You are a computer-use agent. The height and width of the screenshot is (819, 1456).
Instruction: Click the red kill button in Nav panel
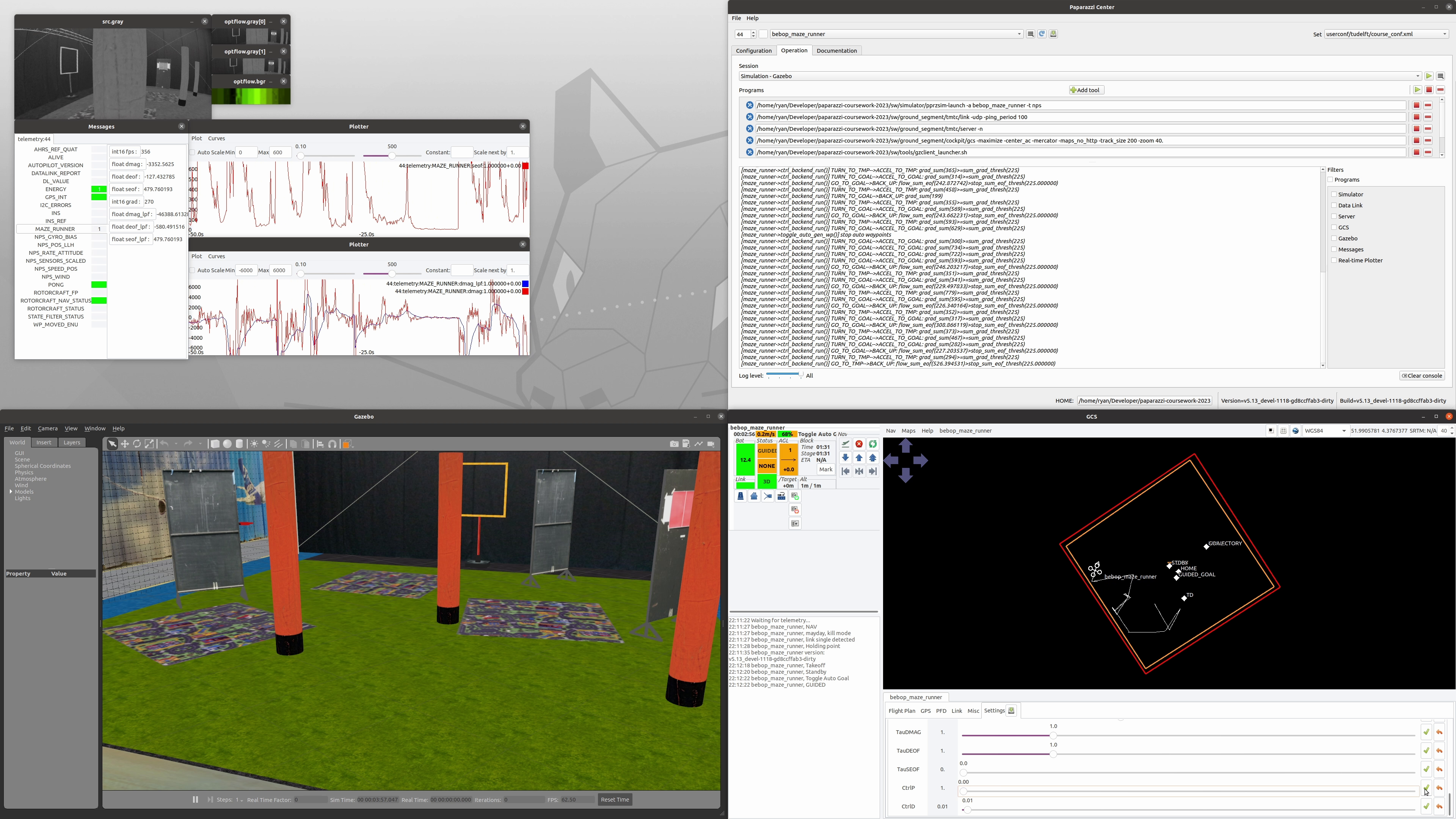click(859, 444)
